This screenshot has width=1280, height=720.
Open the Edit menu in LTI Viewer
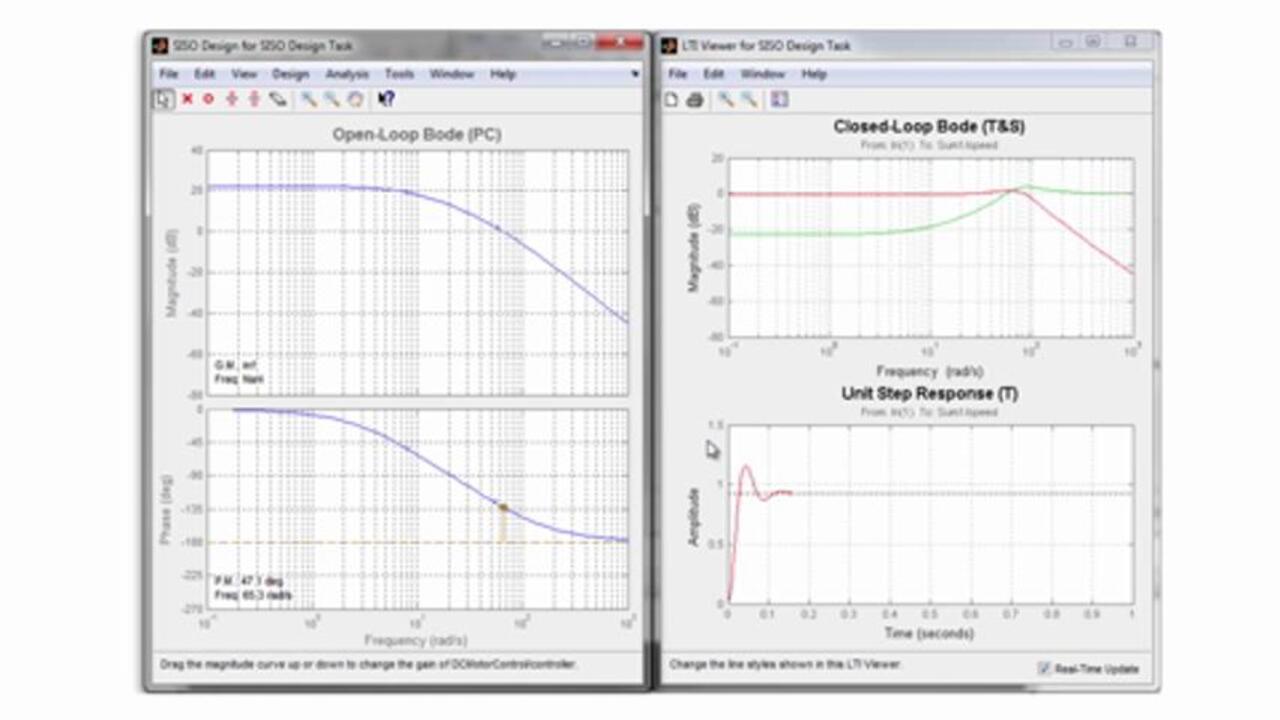coord(713,74)
